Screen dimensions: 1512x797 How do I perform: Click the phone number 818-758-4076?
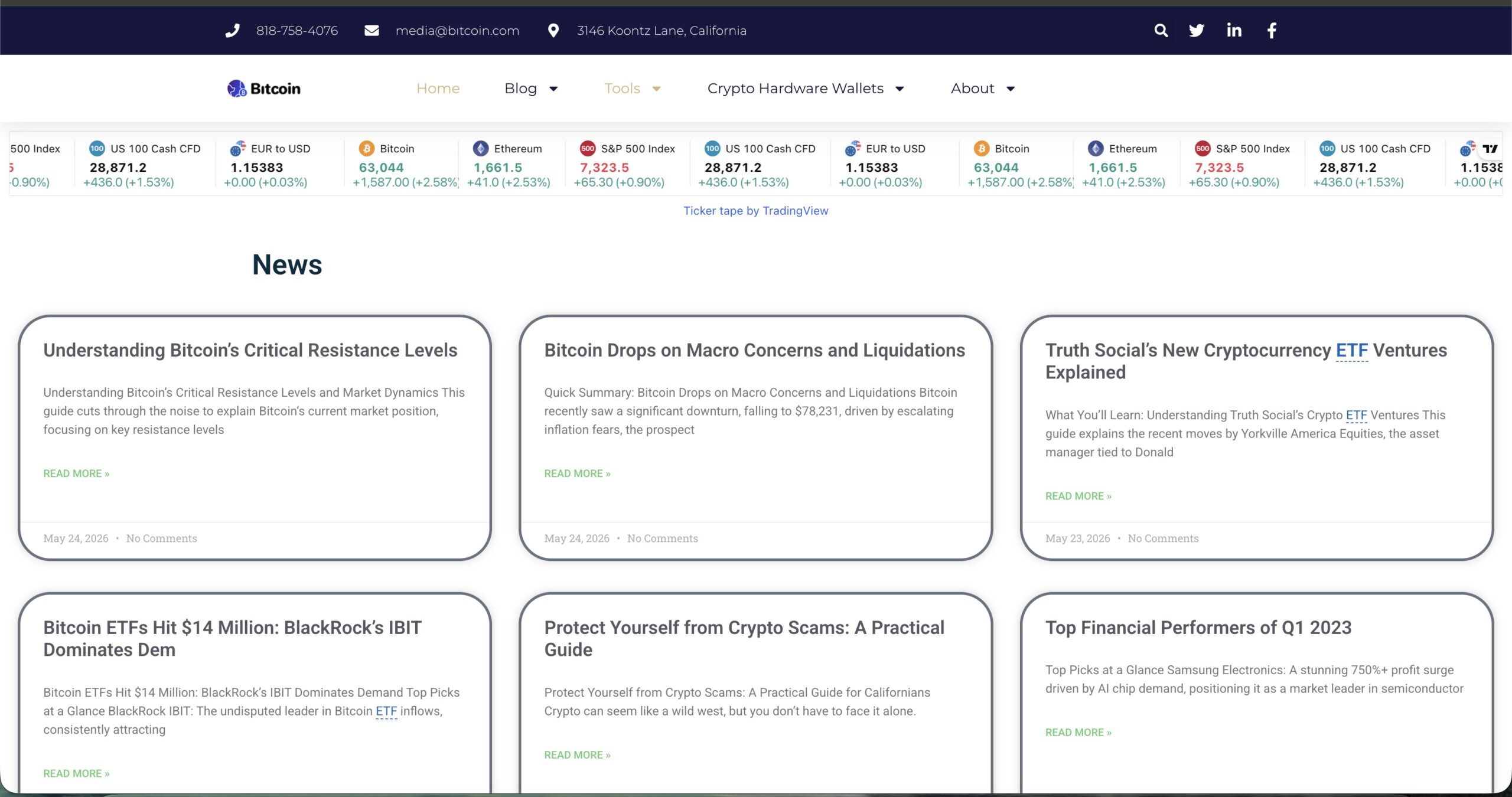pyautogui.click(x=297, y=31)
